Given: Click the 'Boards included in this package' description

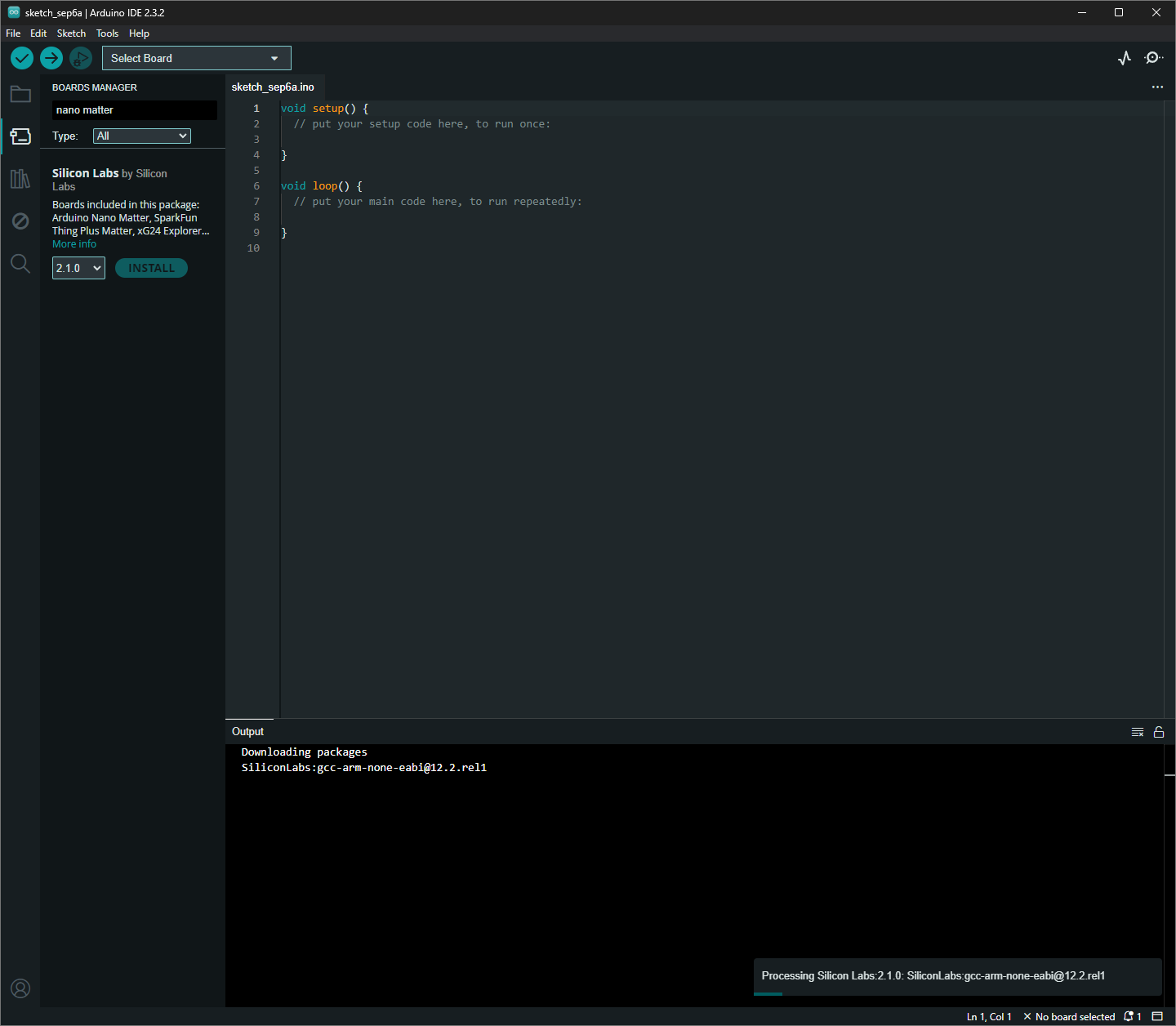Looking at the screenshot, I should point(131,218).
